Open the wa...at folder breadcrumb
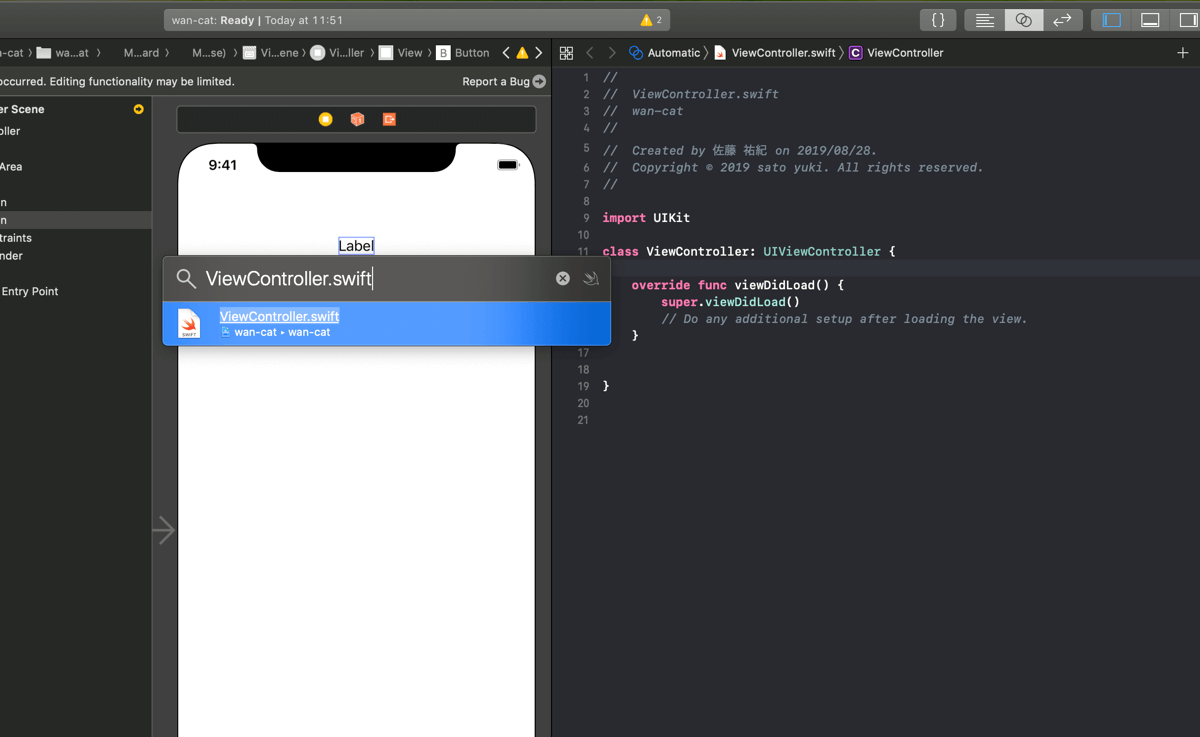Image resolution: width=1200 pixels, height=737 pixels. (x=63, y=53)
